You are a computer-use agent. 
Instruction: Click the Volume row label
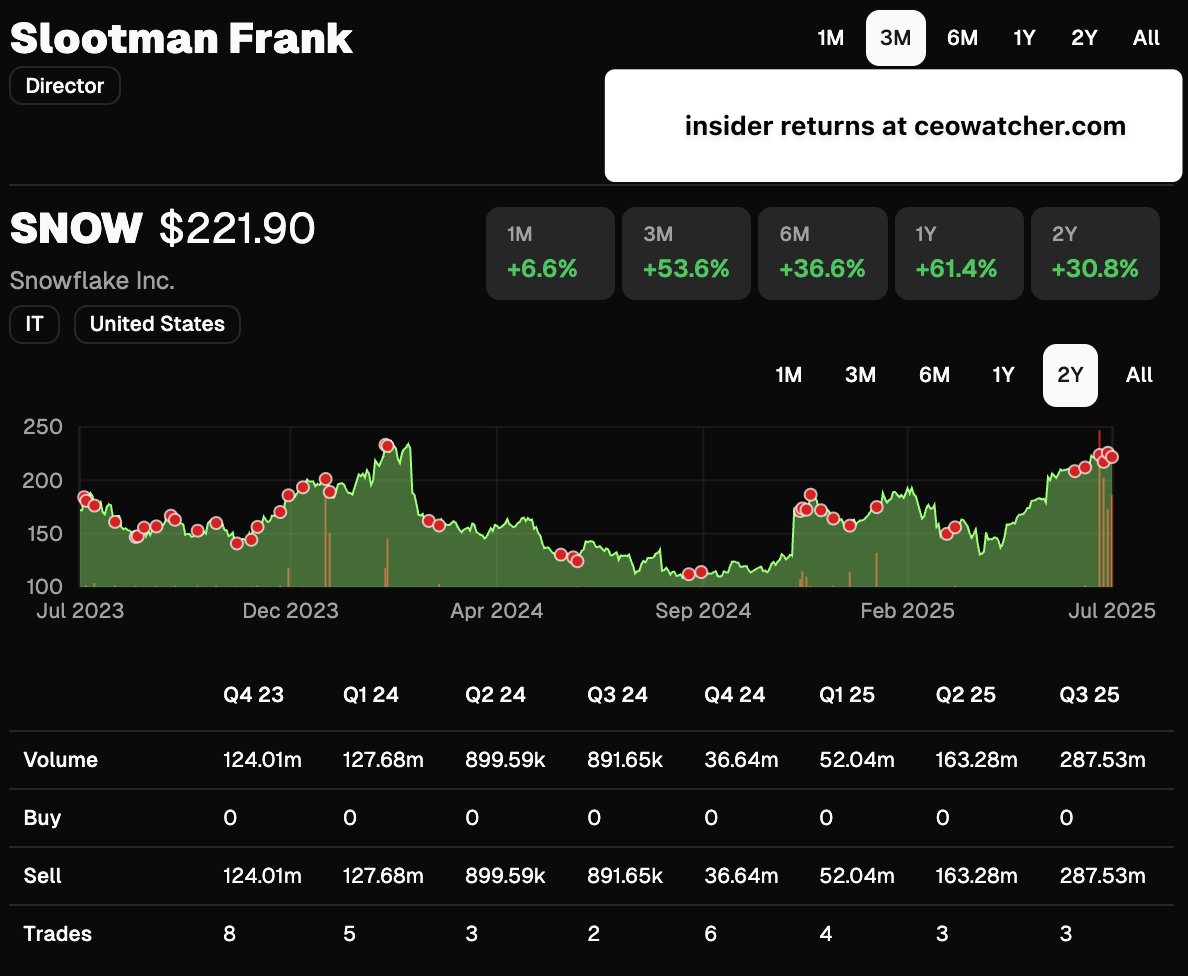pyautogui.click(x=61, y=760)
